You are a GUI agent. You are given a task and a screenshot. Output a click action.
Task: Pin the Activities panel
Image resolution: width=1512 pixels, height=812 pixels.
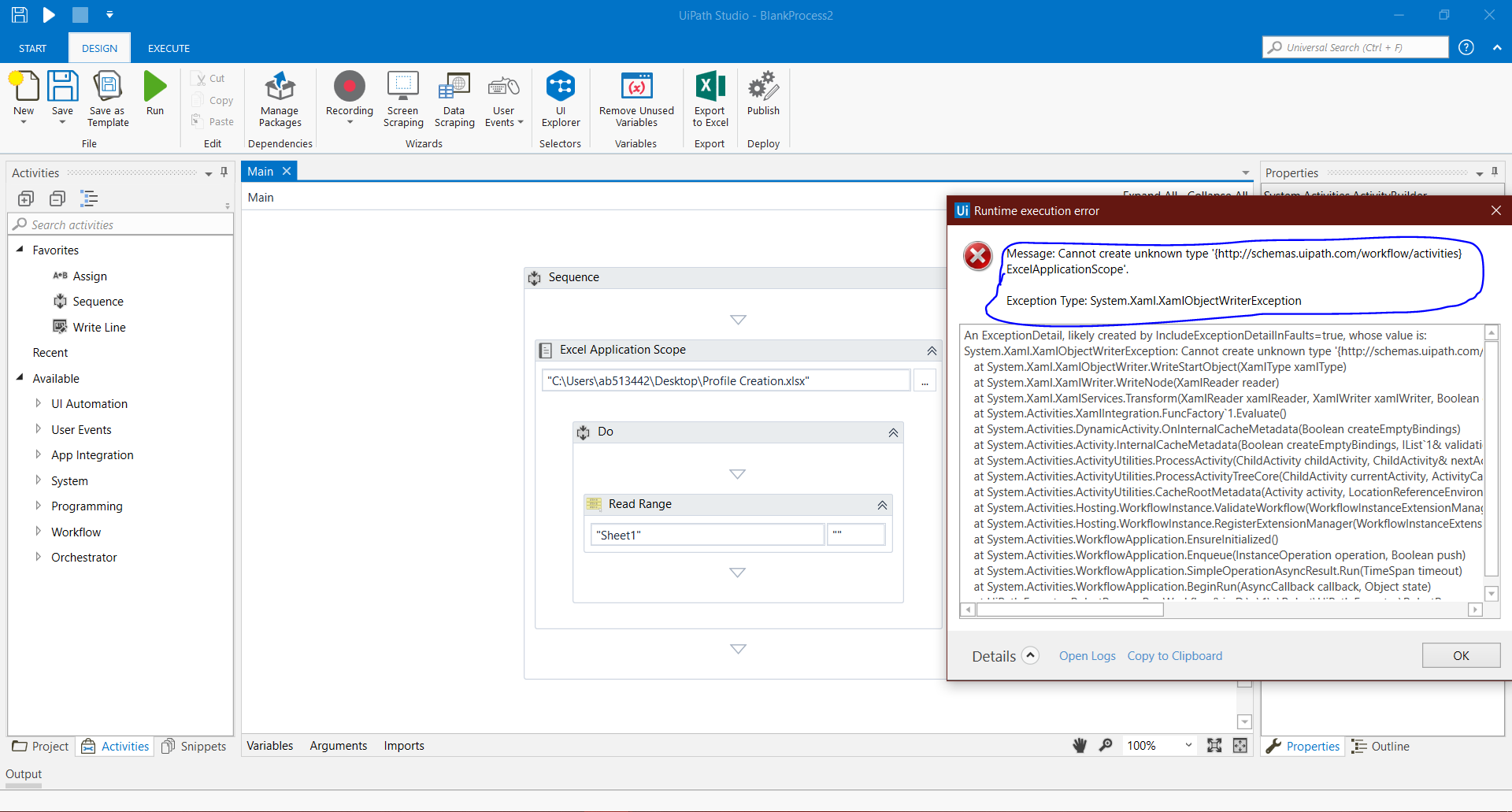pyautogui.click(x=224, y=172)
